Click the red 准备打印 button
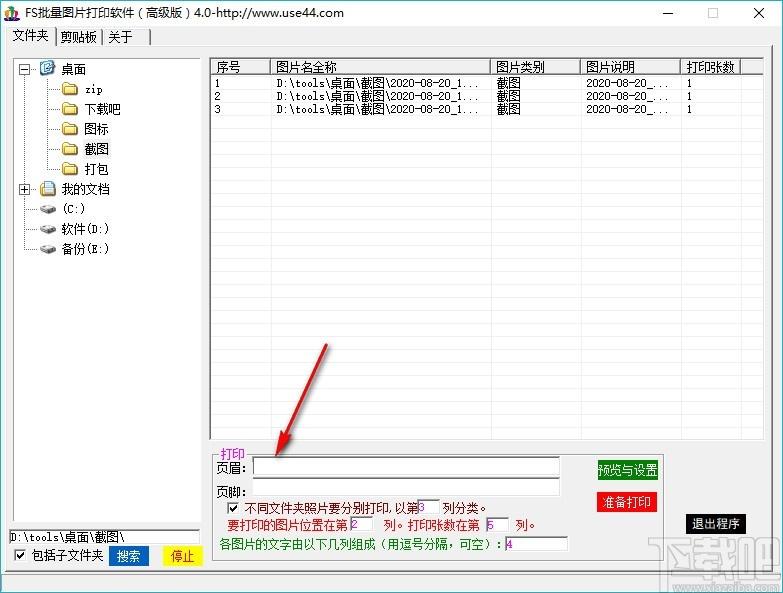Screen dimensions: 783x593 627,502
